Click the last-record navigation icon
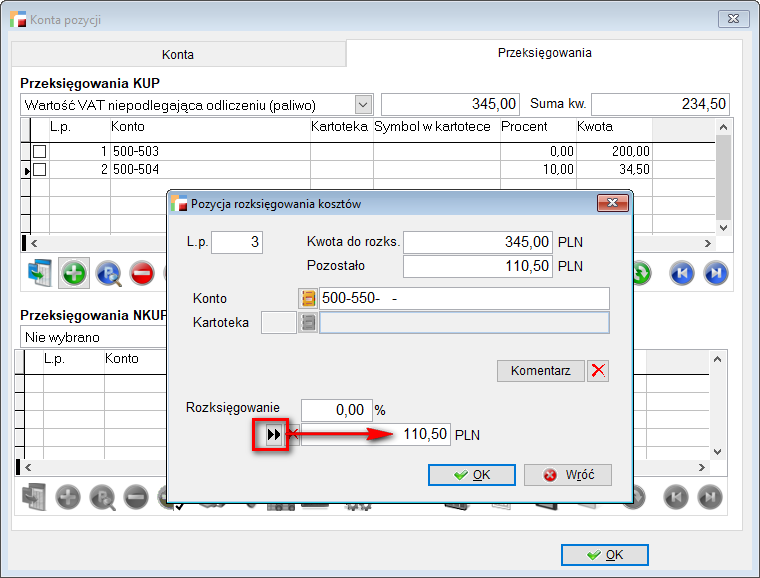The image size is (760, 578). [714, 273]
